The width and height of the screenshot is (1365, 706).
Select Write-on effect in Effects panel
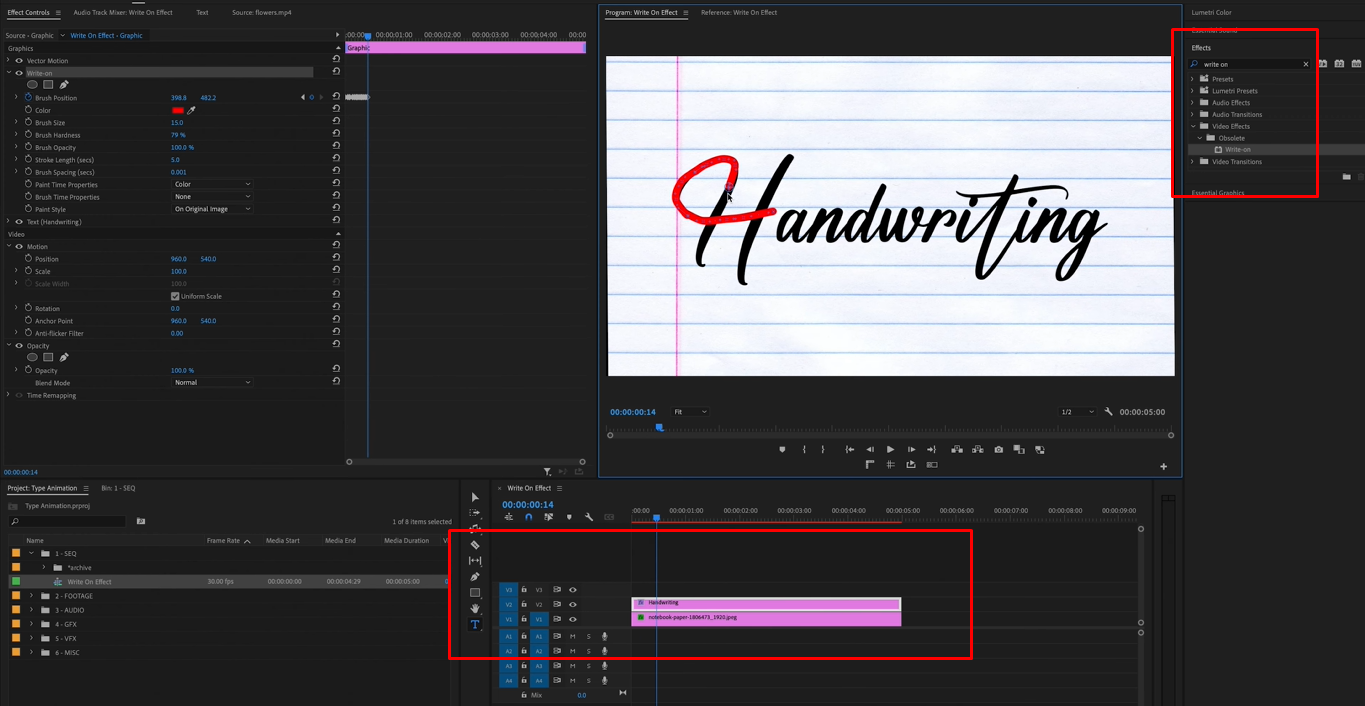click(1238, 150)
